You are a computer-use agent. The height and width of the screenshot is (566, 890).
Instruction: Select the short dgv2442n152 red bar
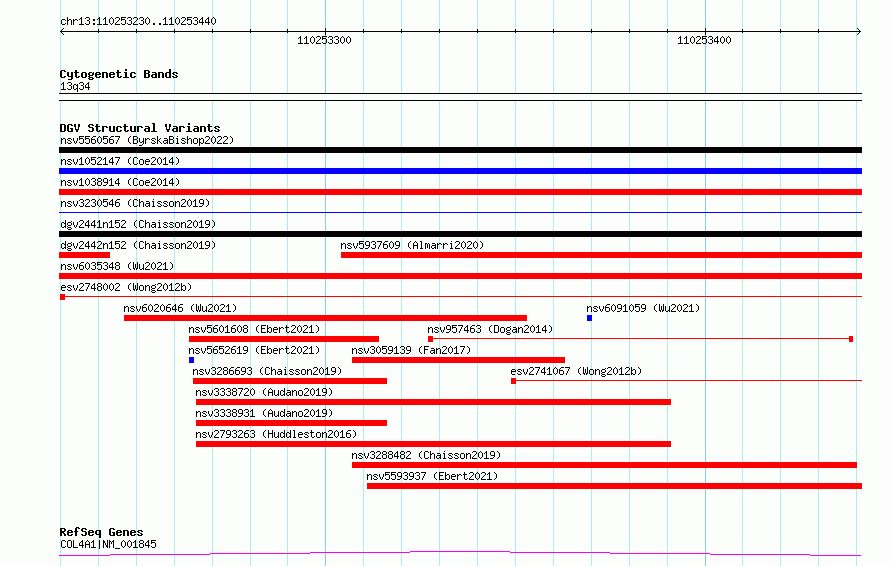[x=85, y=255]
